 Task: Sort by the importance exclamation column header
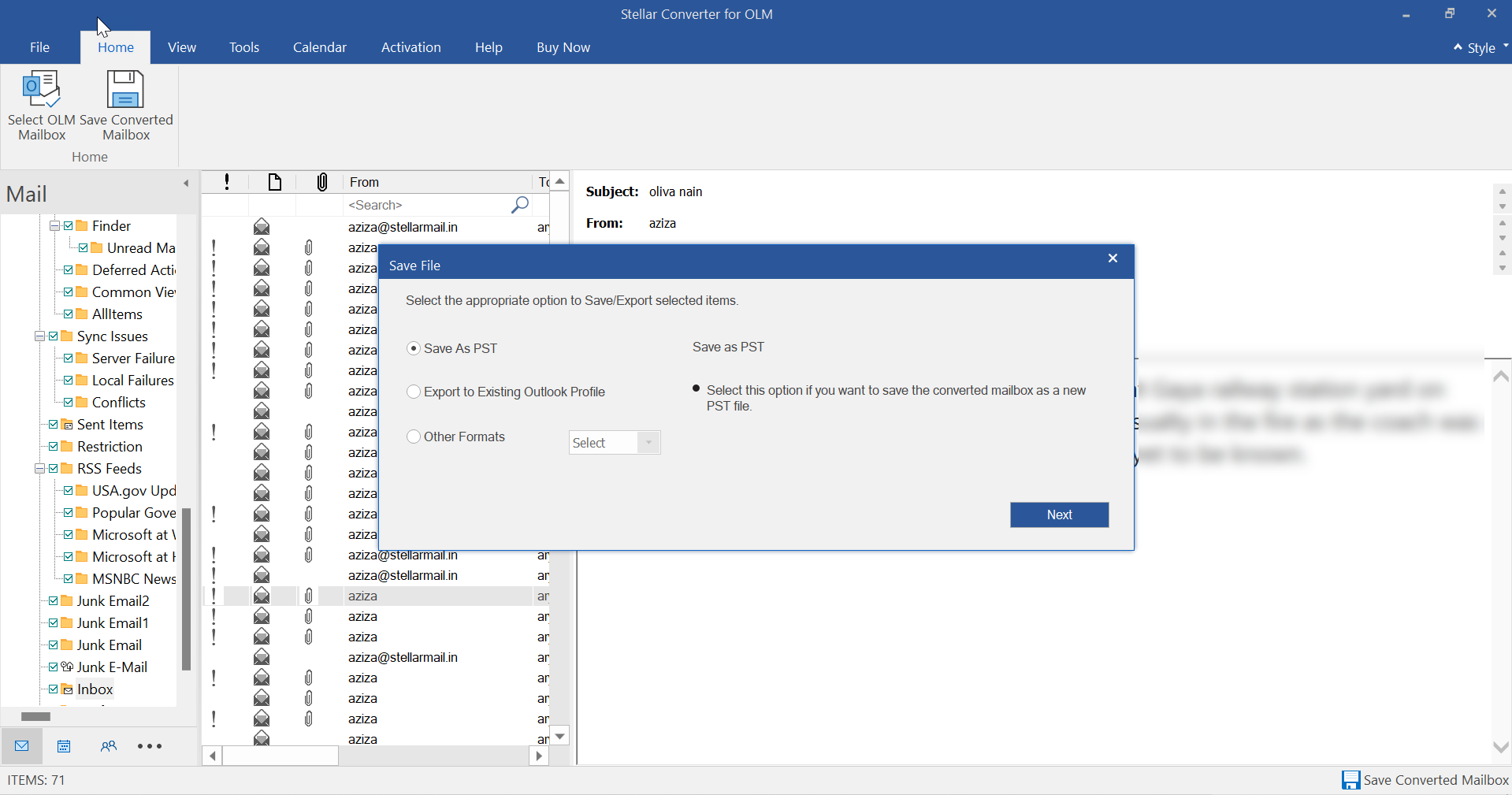tap(227, 182)
